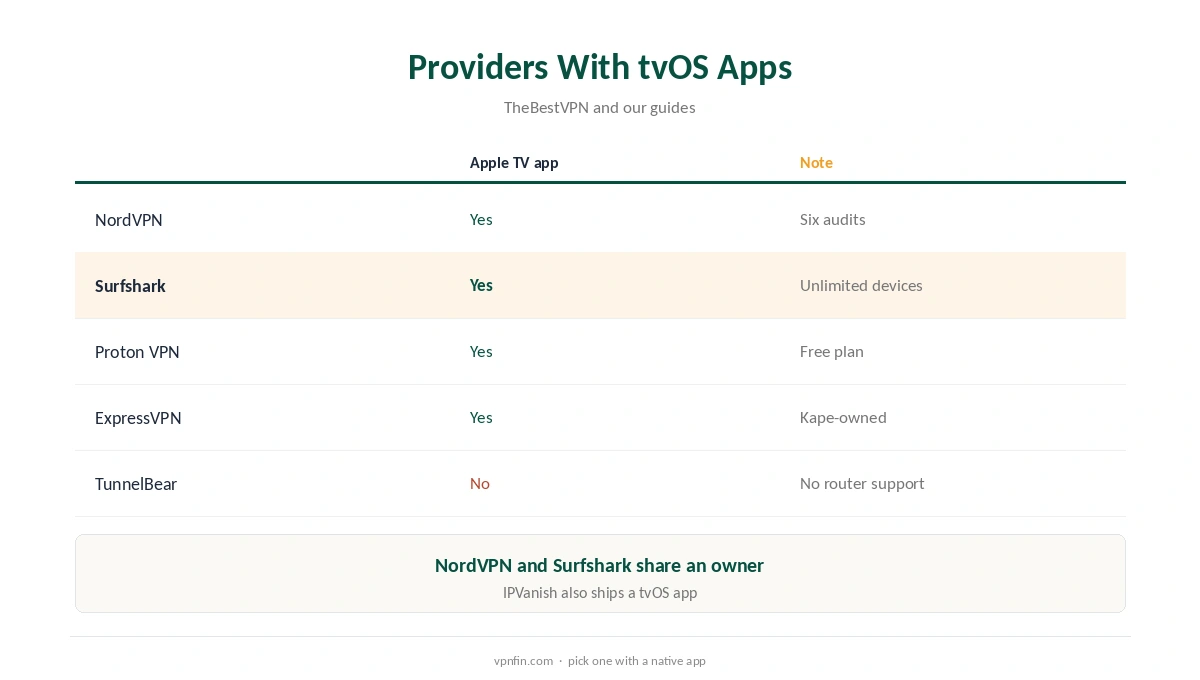The image size is (1200, 680).
Task: Select 'IPVanish also ships a tvOS app'
Action: click(600, 593)
